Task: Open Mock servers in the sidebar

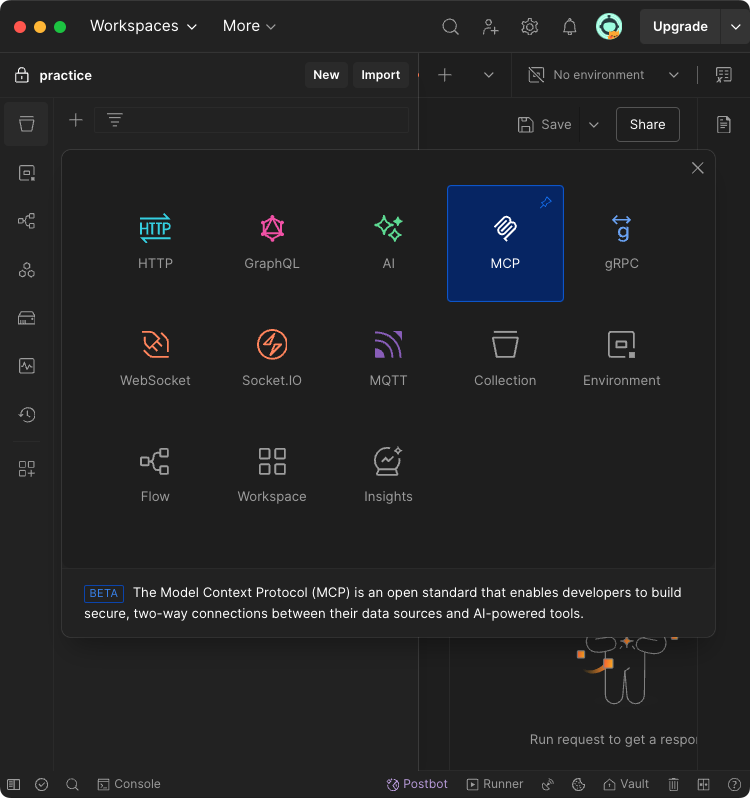Action: click(26, 318)
